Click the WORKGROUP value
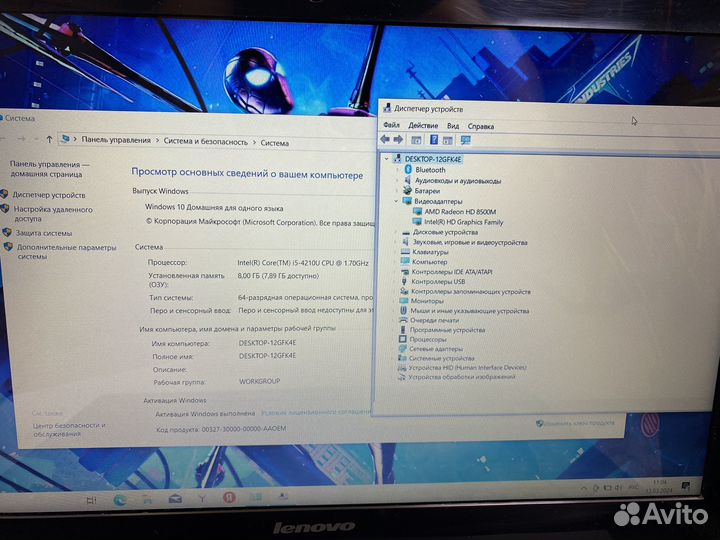Screen dimensions: 720x540 [259, 381]
